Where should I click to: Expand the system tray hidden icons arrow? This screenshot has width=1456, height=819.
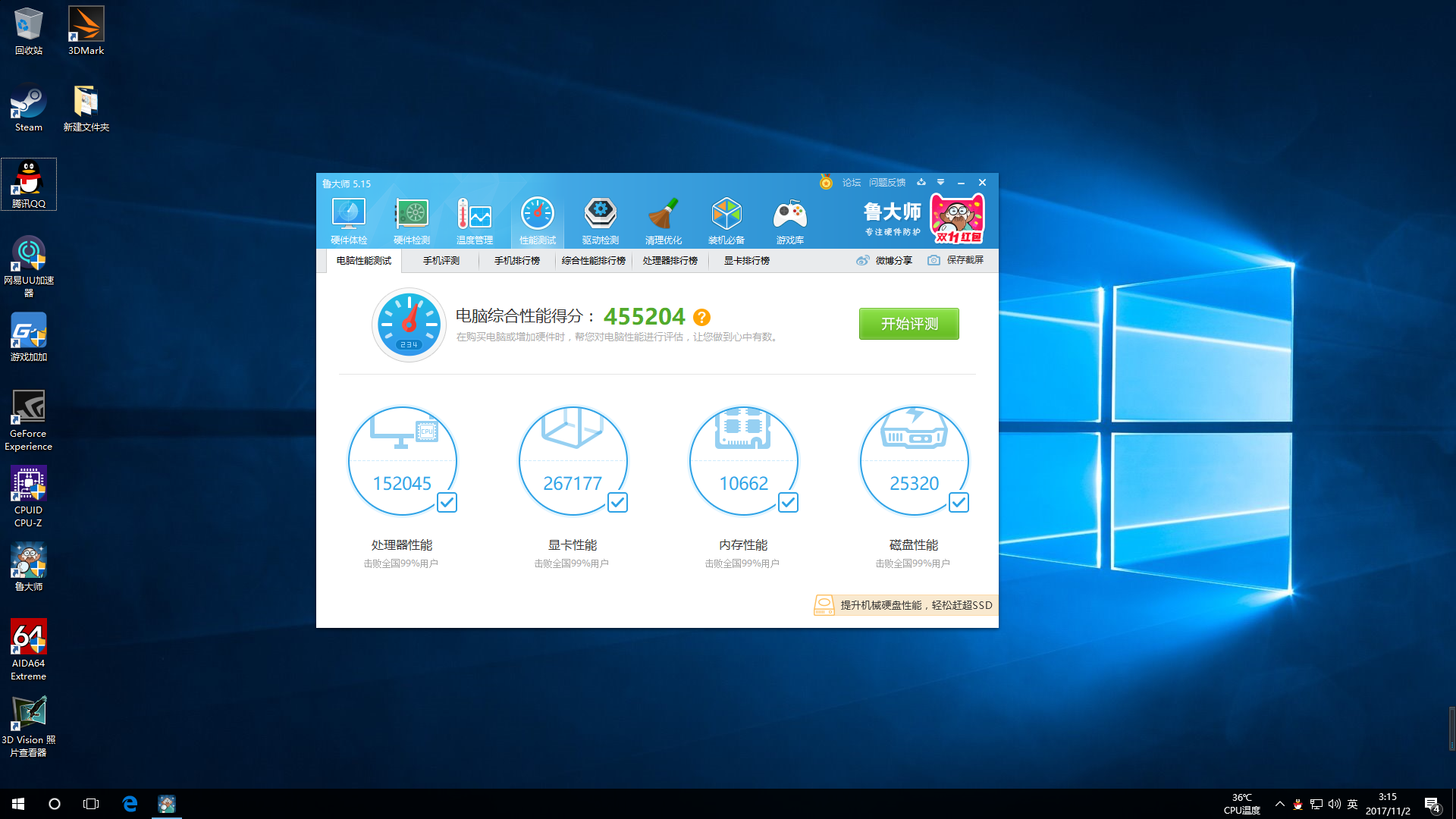click(1280, 804)
